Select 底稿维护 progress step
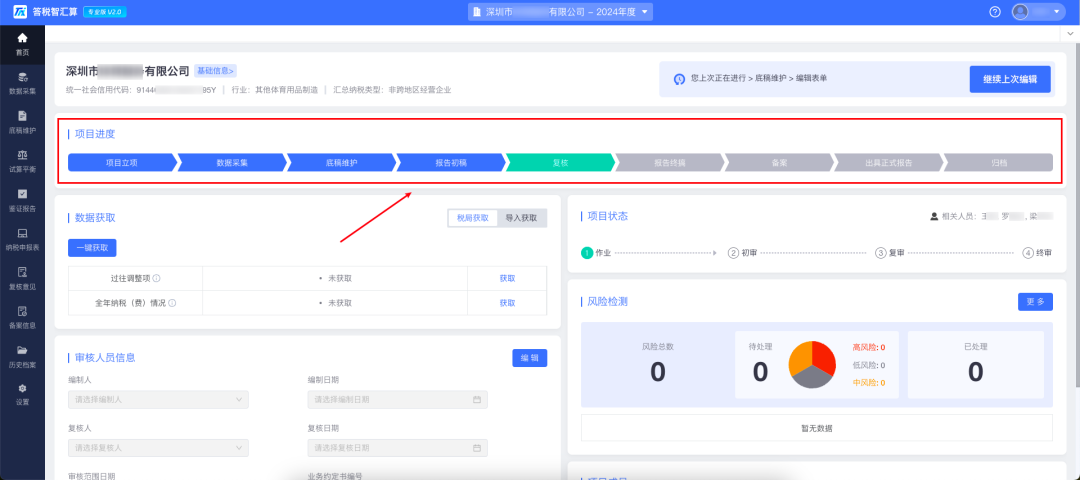Viewport: 1080px width, 480px height. pos(342,163)
